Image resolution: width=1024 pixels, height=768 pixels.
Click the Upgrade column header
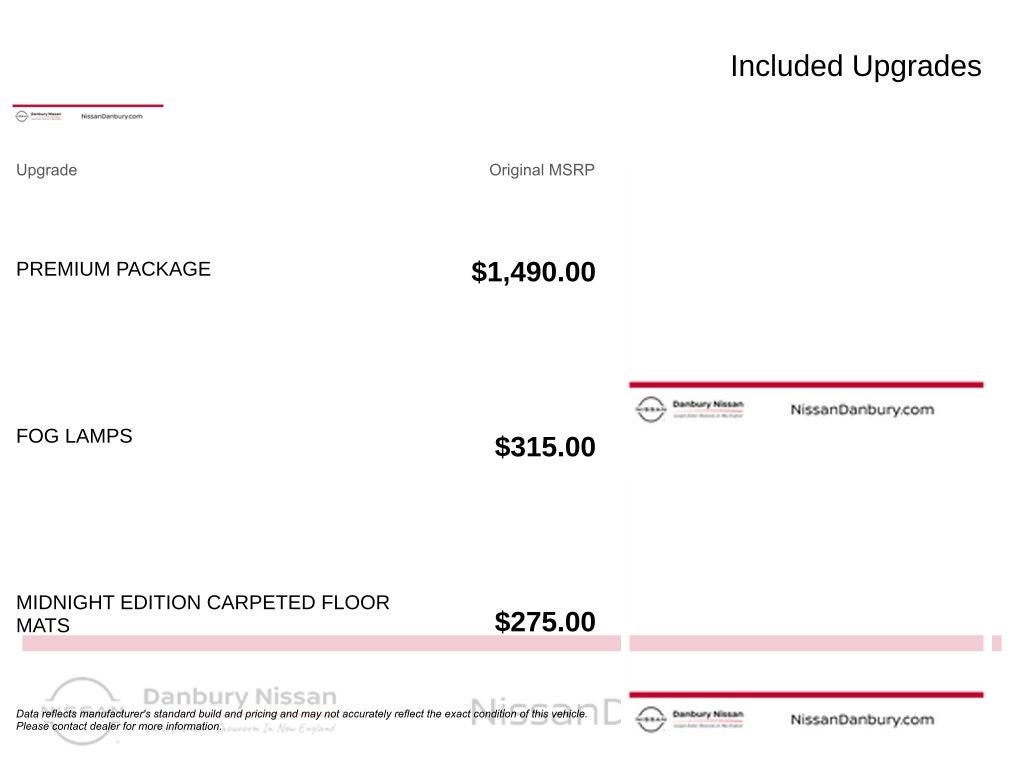[x=46, y=170]
